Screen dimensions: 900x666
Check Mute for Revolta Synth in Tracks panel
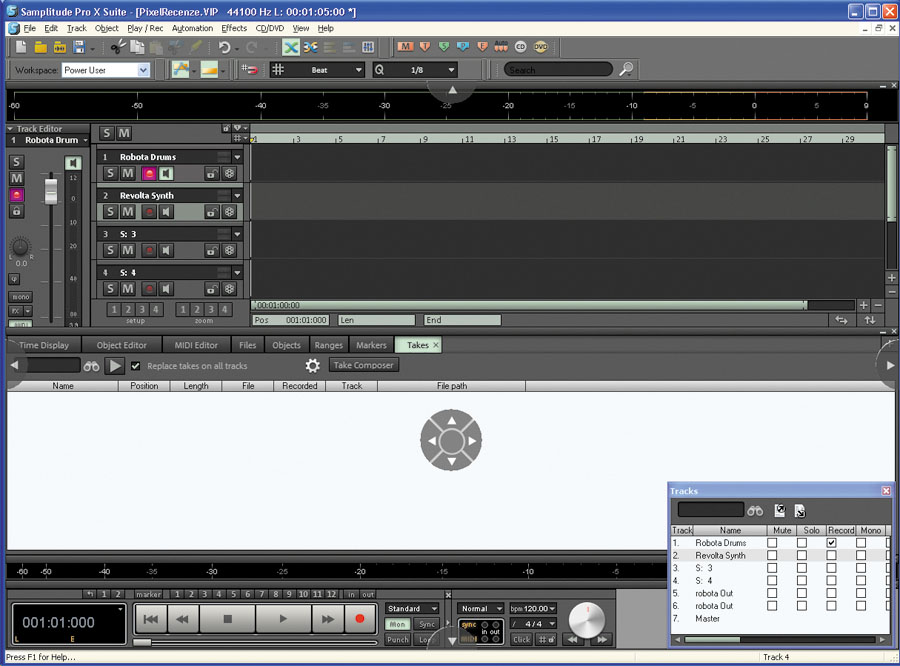pos(772,555)
